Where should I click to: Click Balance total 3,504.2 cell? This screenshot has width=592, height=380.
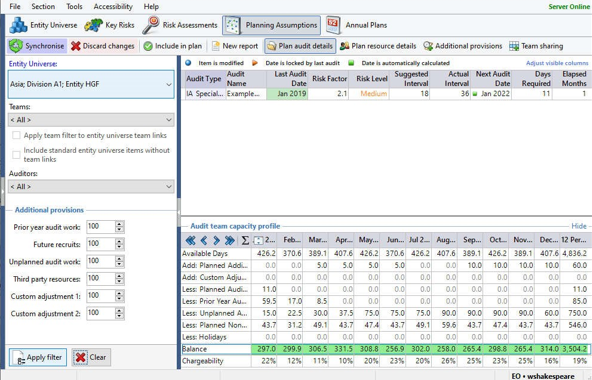pos(575,349)
